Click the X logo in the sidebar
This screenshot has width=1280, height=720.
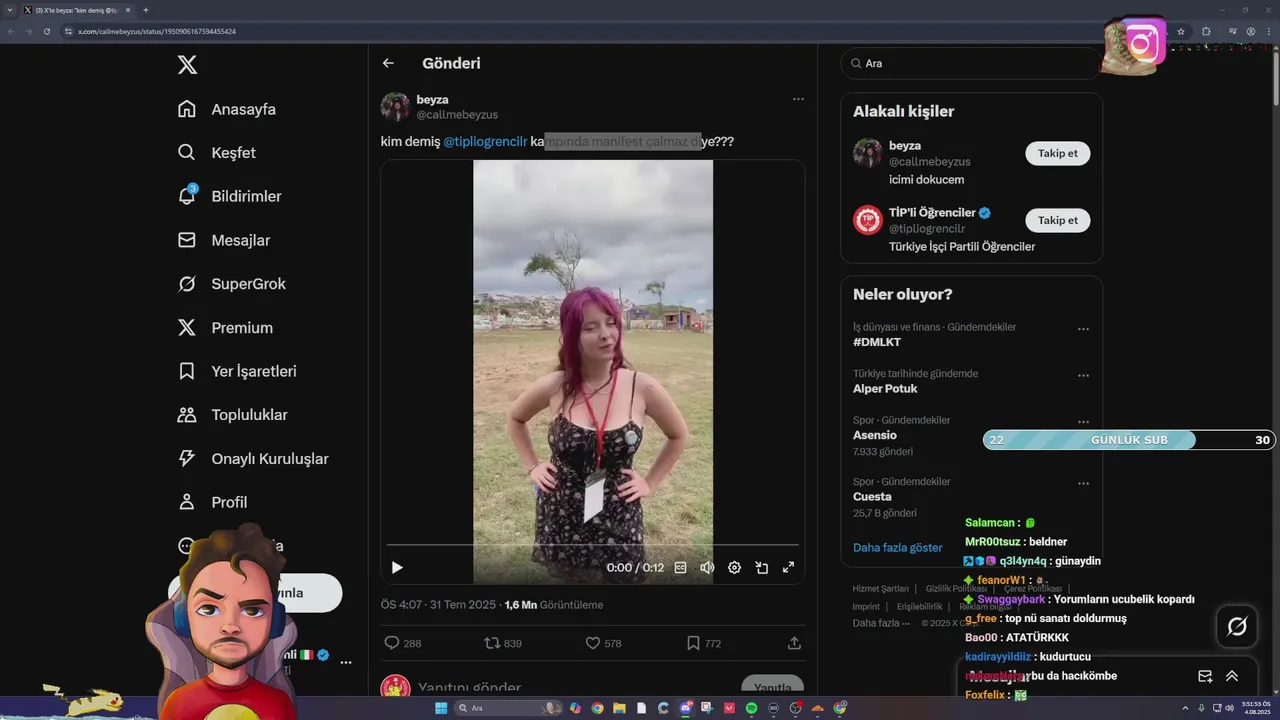(x=187, y=65)
